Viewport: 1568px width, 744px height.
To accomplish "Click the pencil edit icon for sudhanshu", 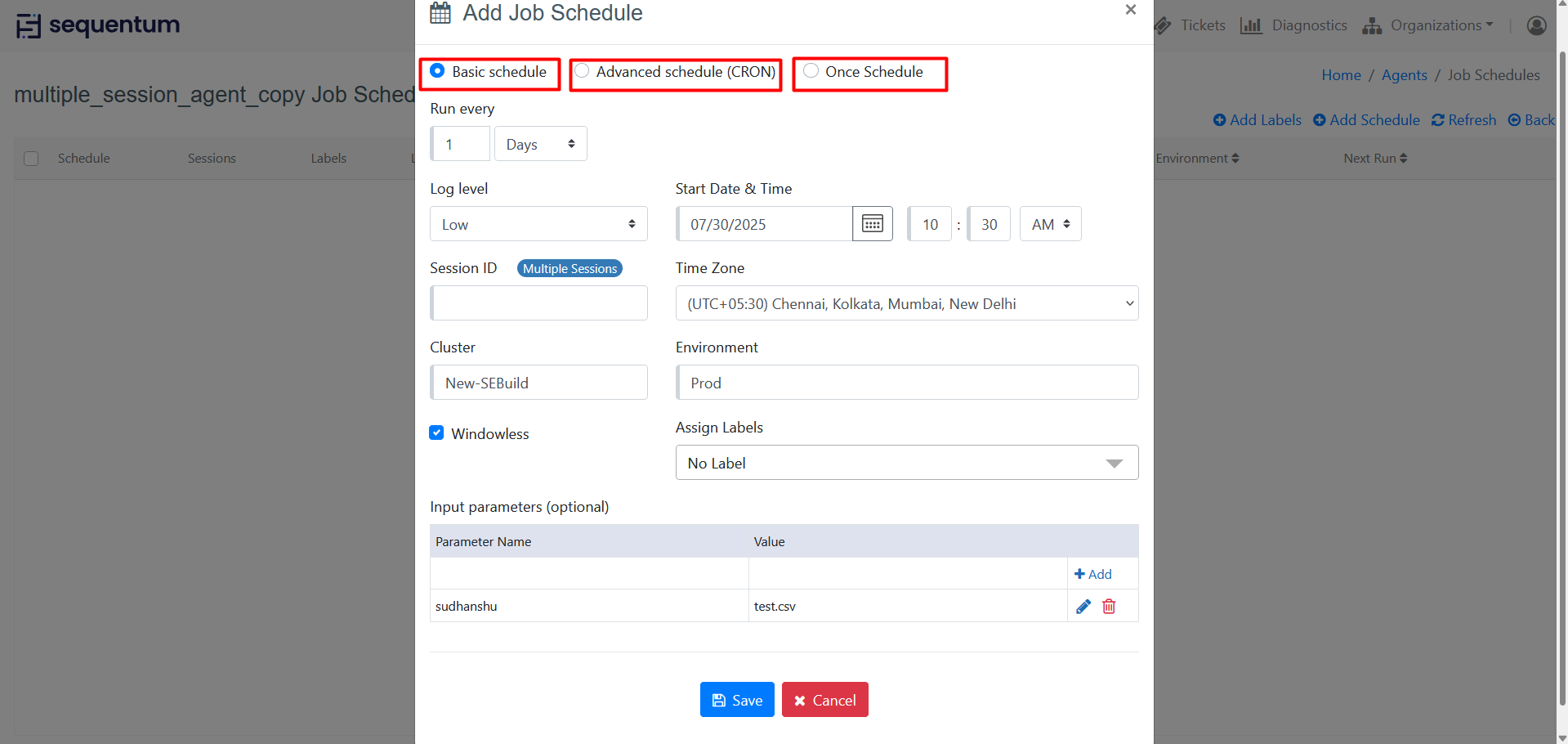I will pyautogui.click(x=1083, y=607).
